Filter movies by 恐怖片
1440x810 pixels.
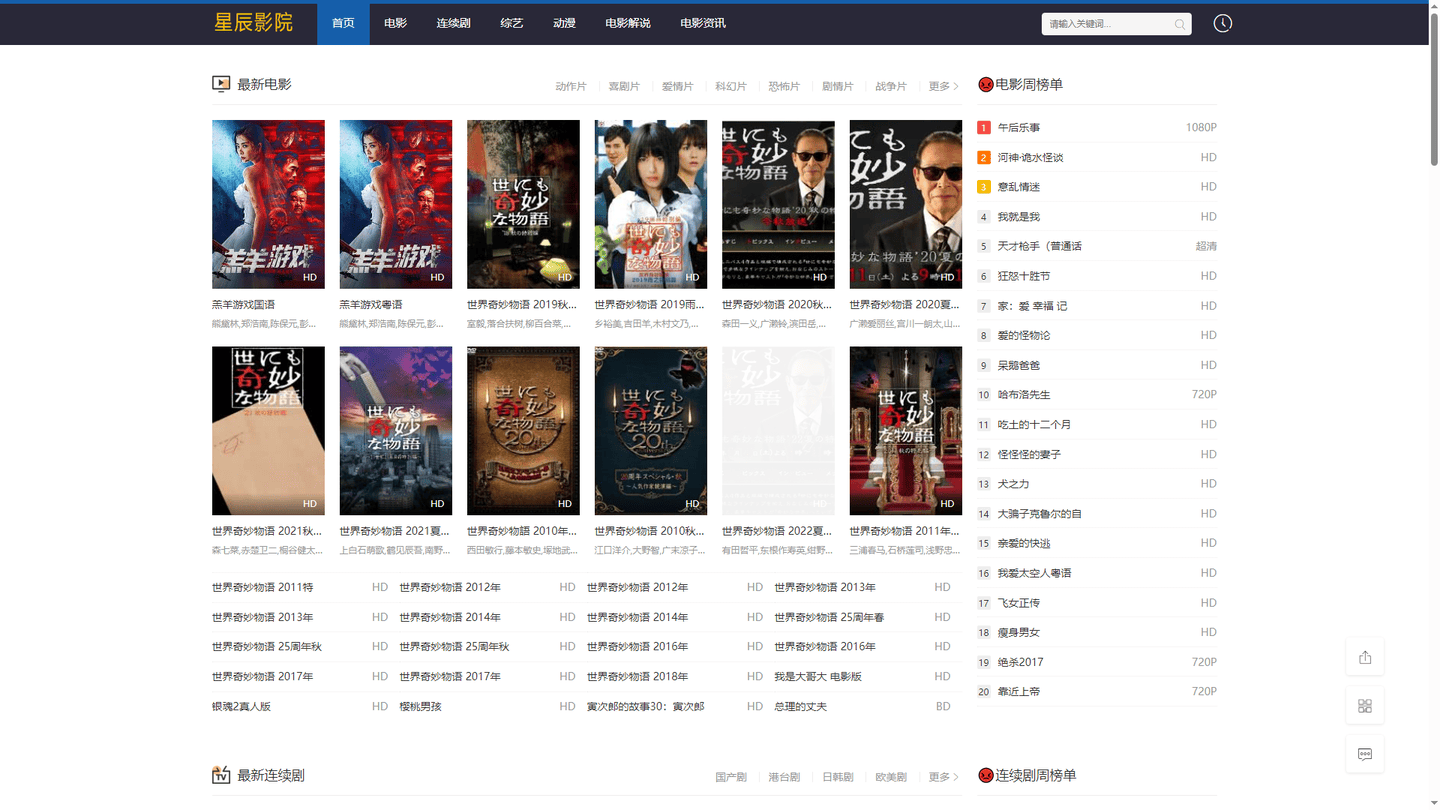click(x=784, y=86)
